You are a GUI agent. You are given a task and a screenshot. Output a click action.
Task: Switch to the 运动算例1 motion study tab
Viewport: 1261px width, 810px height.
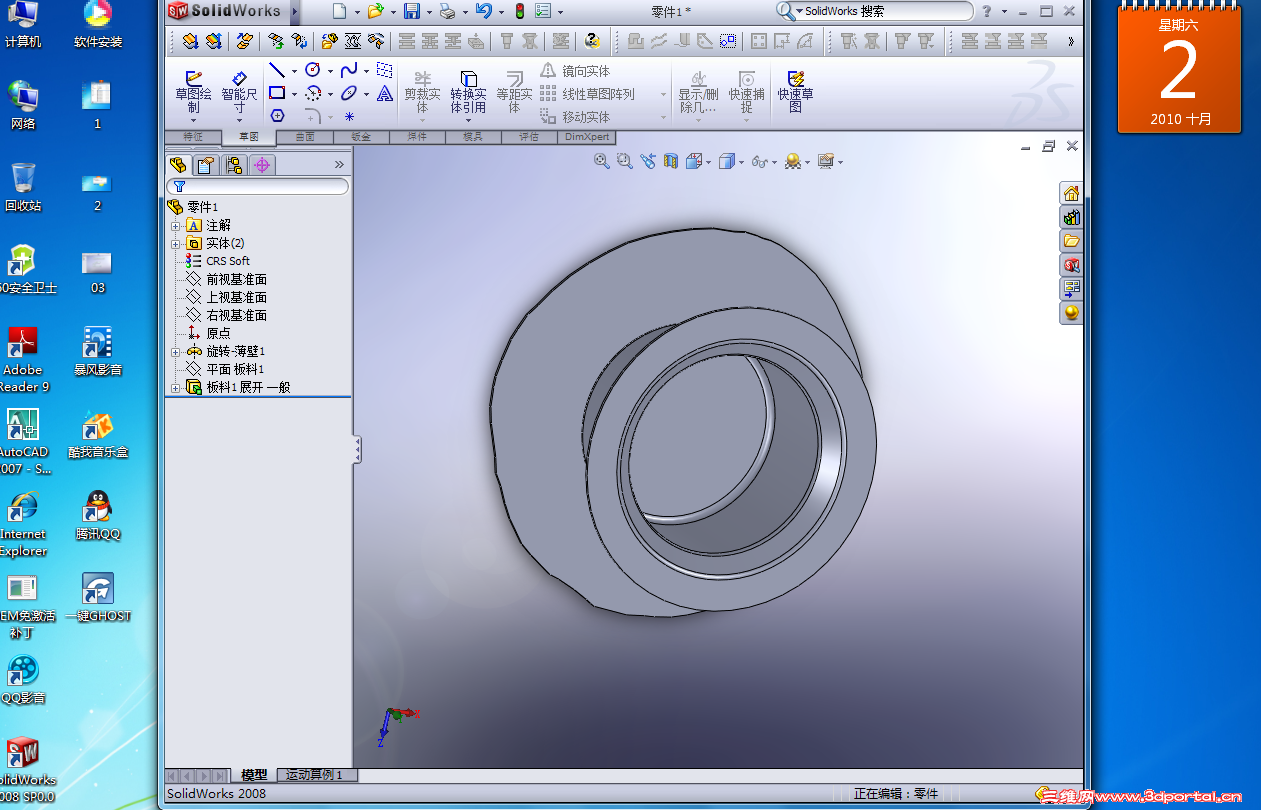[x=316, y=775]
